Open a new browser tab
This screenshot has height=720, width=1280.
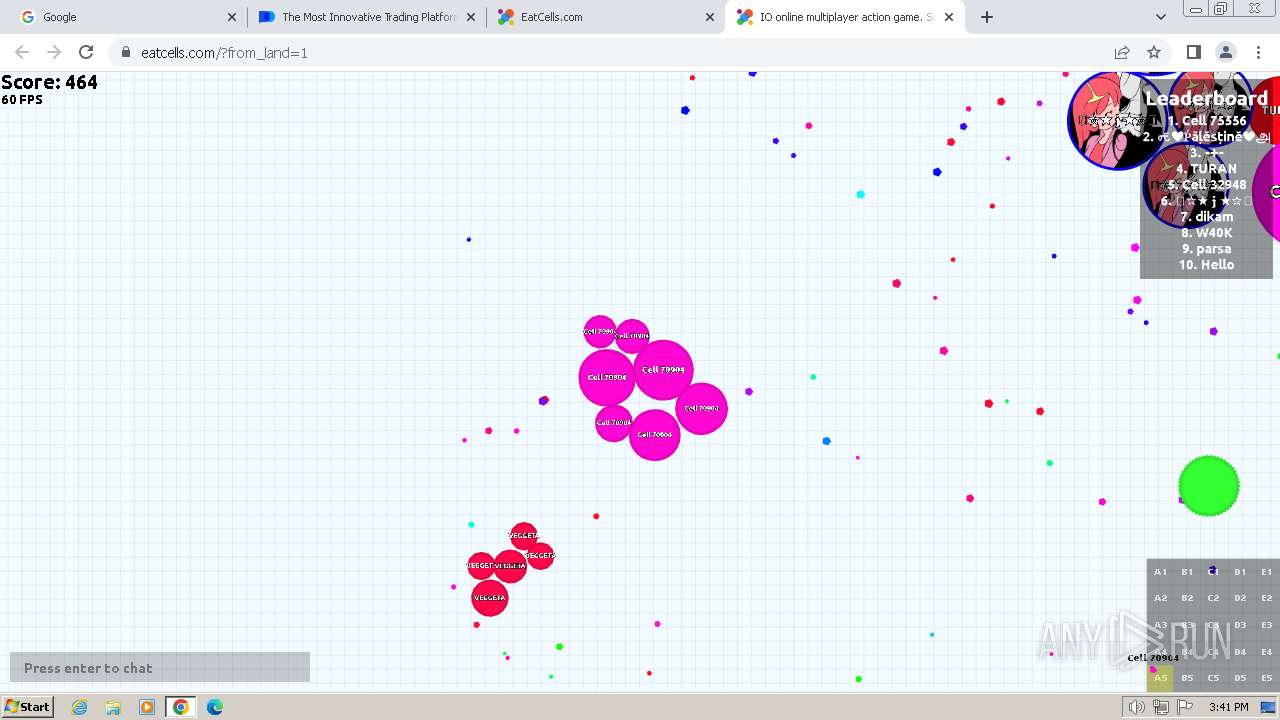click(x=987, y=17)
